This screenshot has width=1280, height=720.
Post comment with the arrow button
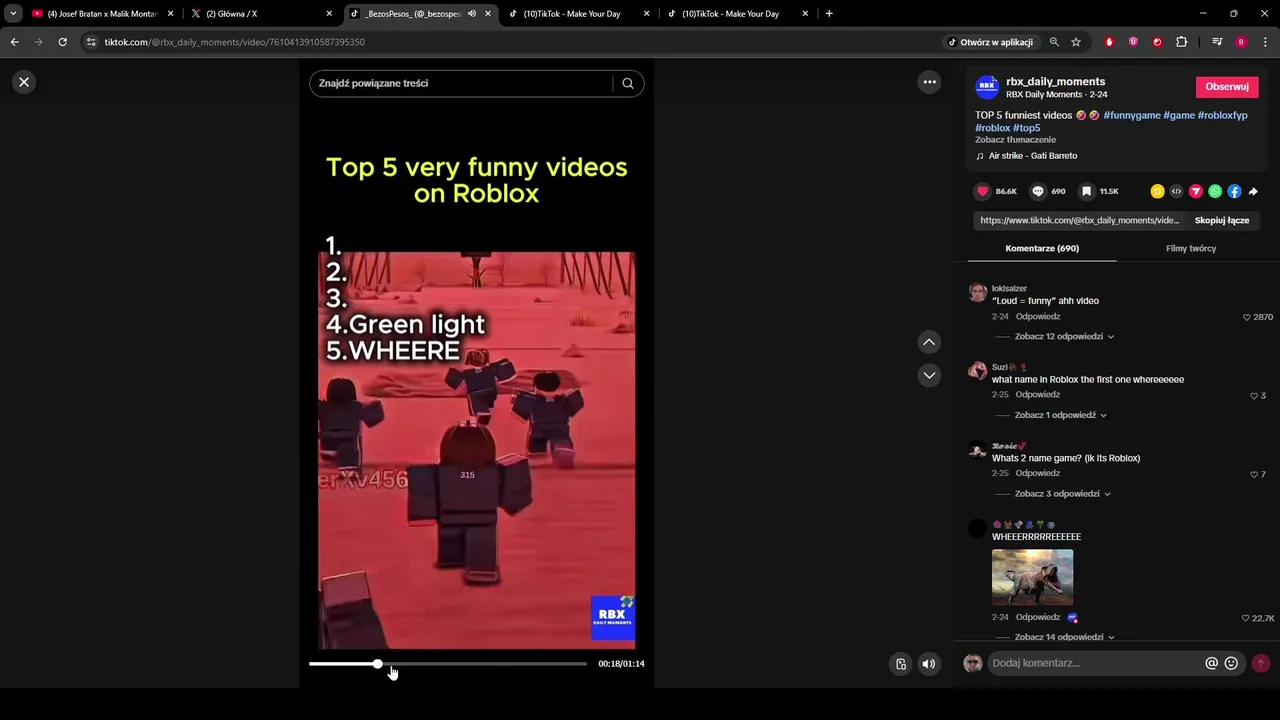tap(1261, 663)
